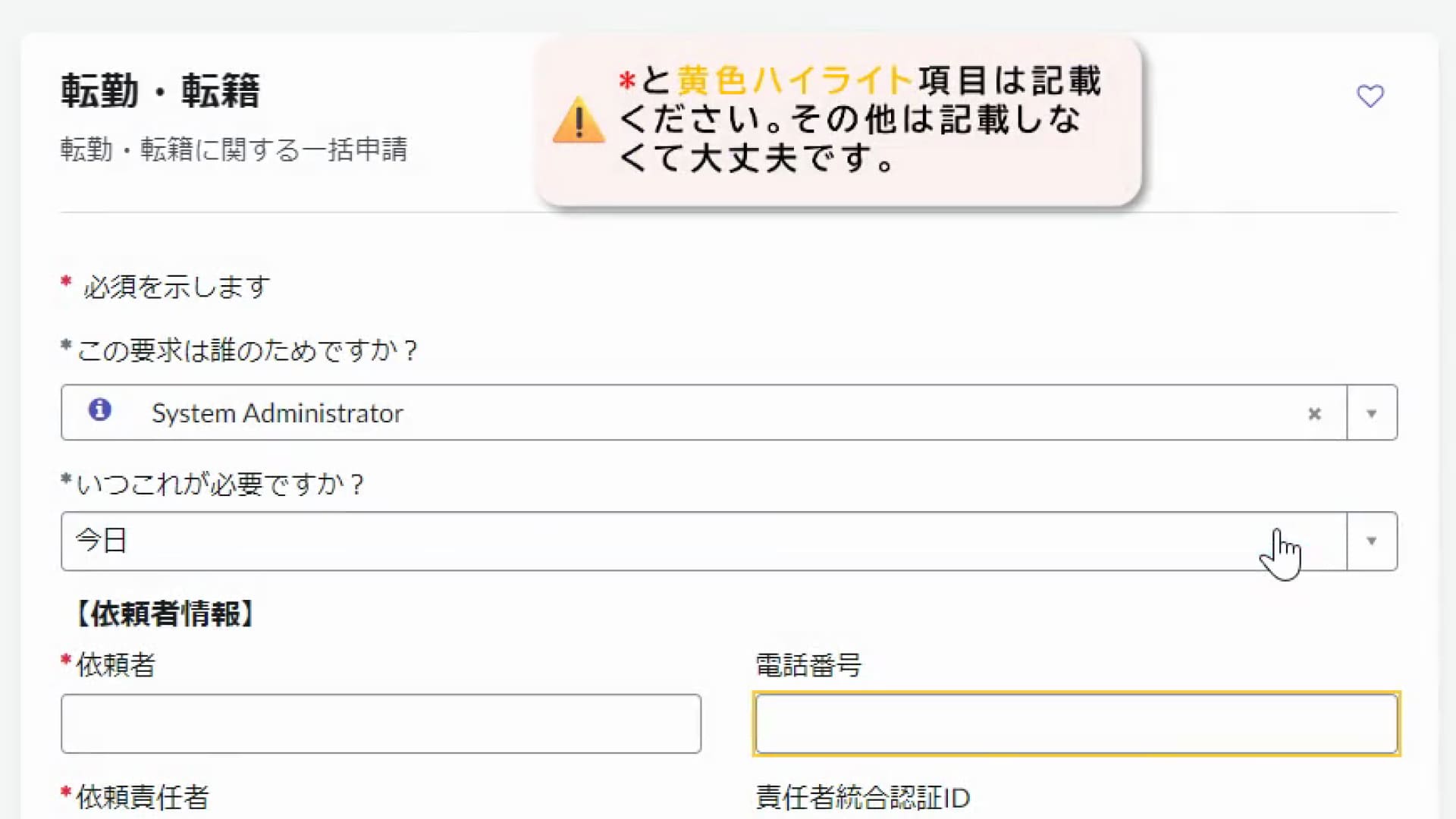The height and width of the screenshot is (819, 1456).
Task: Focus the 依頼者 input field
Action: pos(381,723)
